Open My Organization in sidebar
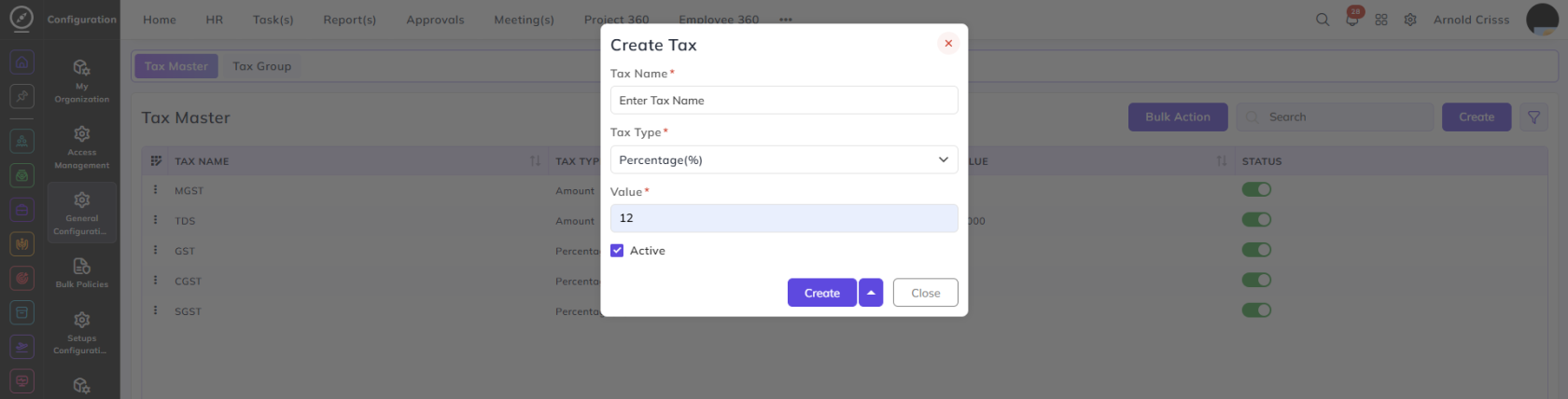Screen dimensions: 1568x399 82,81
